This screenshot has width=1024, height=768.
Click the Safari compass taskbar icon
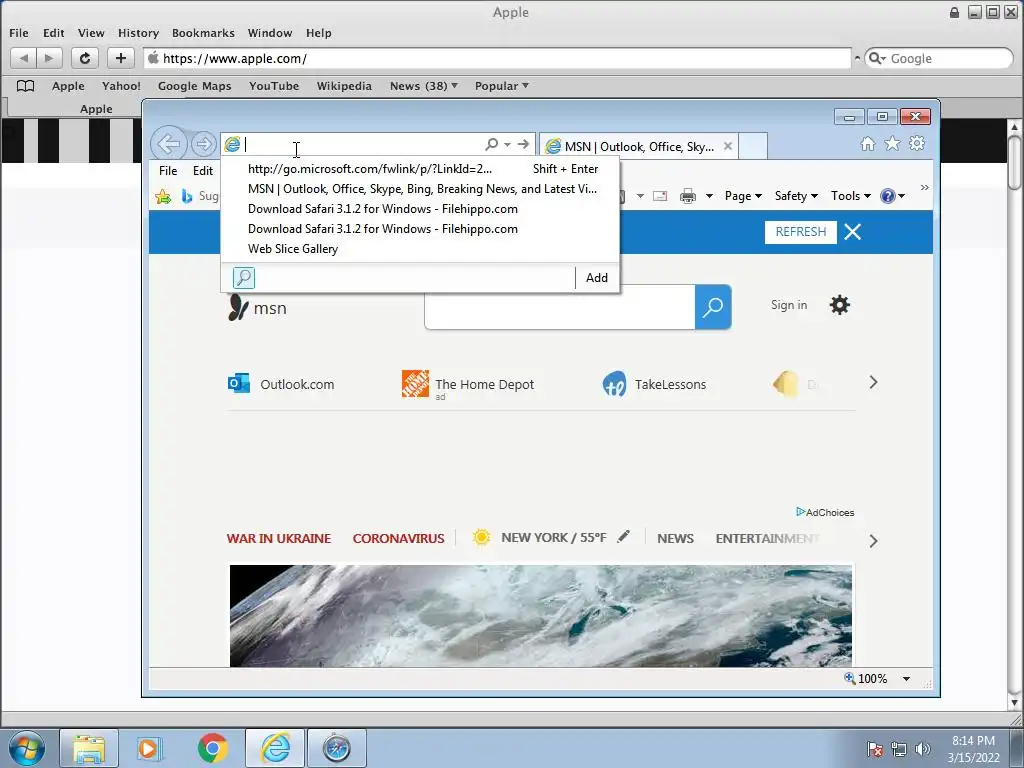(x=336, y=748)
